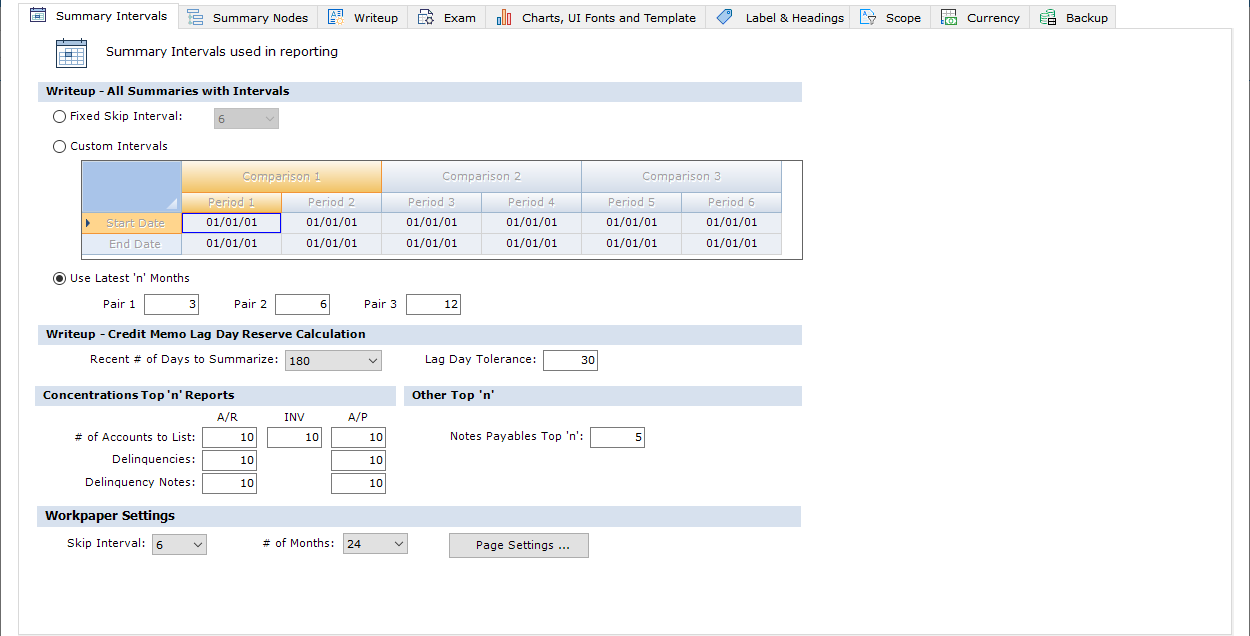Click the Label & Headings tag icon
This screenshot has height=636, width=1250.
click(x=725, y=18)
